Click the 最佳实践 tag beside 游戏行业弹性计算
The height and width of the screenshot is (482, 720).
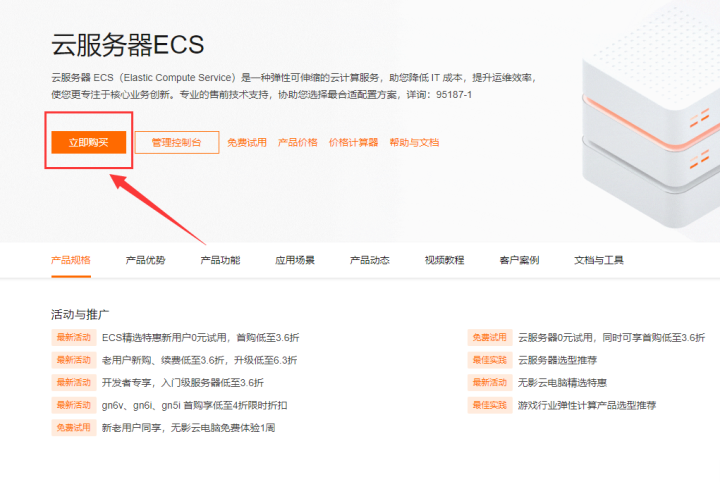pyautogui.click(x=490, y=405)
